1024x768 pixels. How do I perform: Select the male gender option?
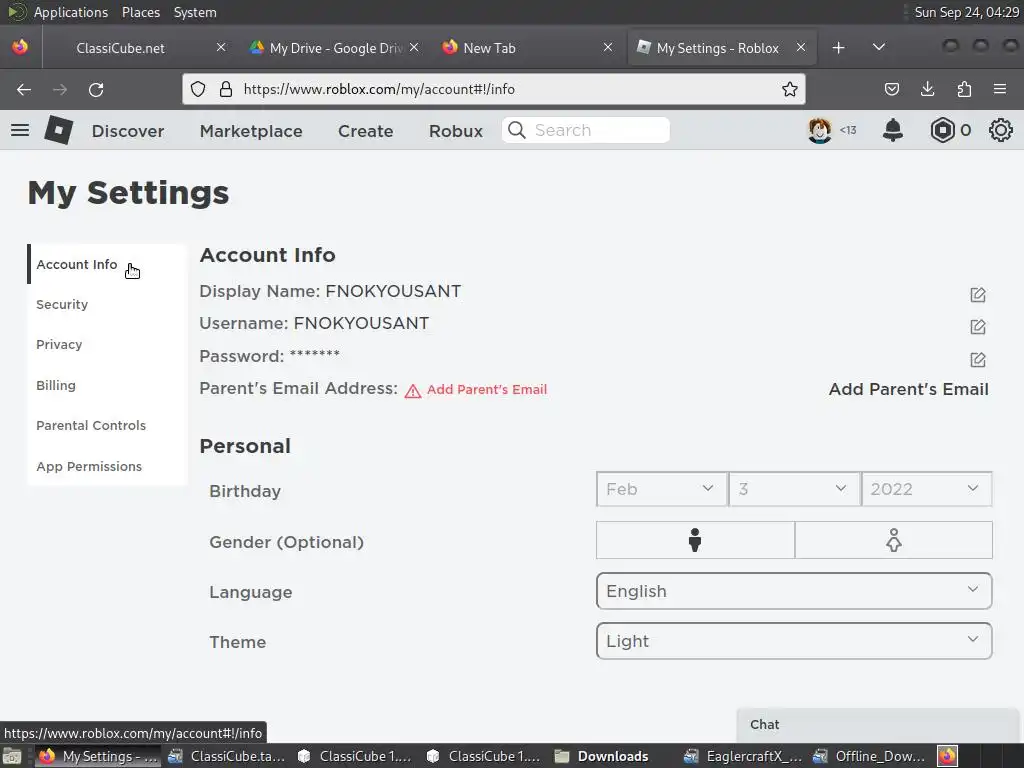click(695, 540)
